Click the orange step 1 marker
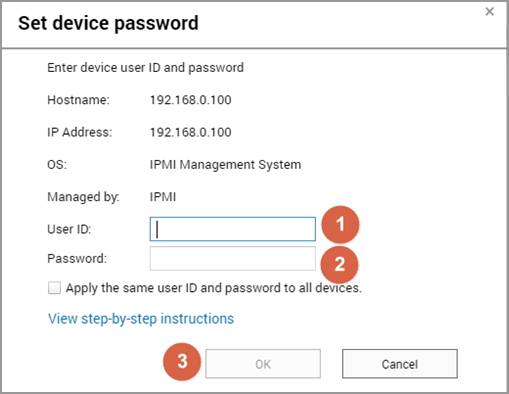 pos(340,224)
